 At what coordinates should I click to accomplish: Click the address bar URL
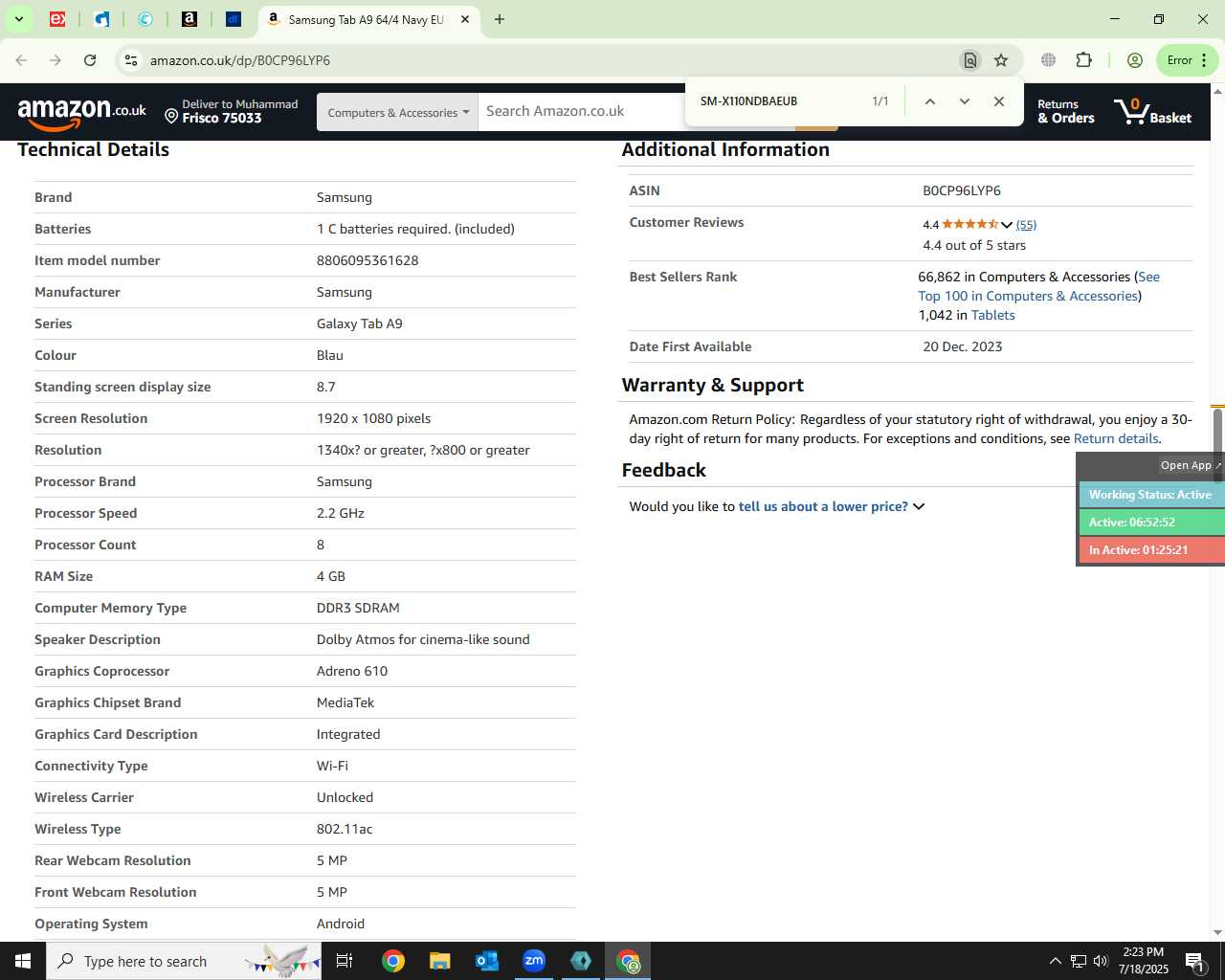(240, 60)
